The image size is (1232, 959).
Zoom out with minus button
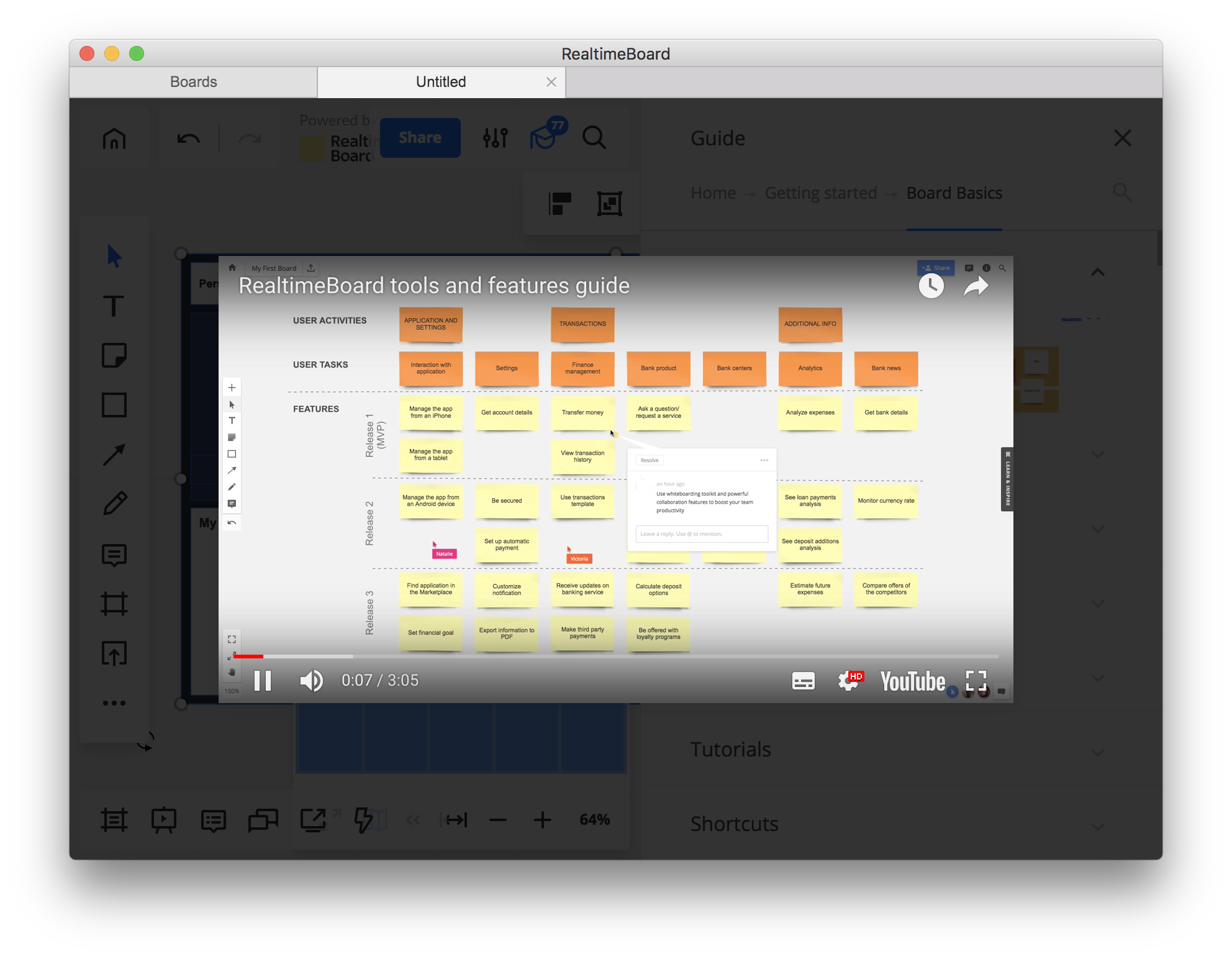click(x=498, y=820)
